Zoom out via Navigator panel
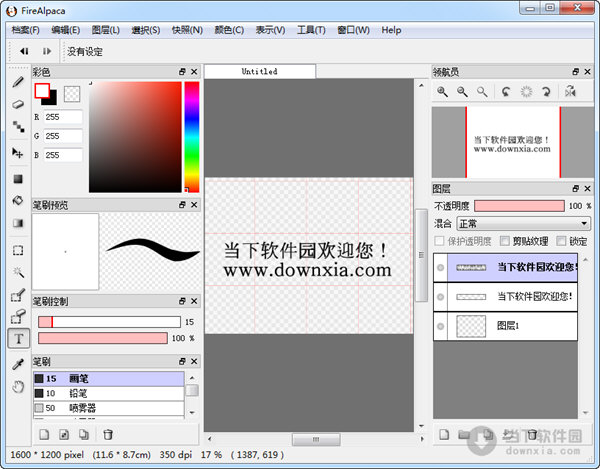 [462, 92]
